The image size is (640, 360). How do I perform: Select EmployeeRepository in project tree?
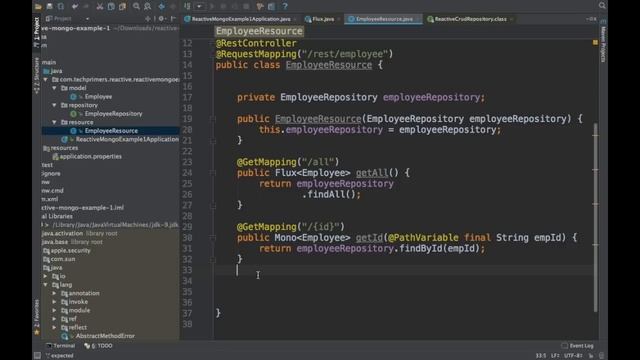pyautogui.click(x=113, y=114)
